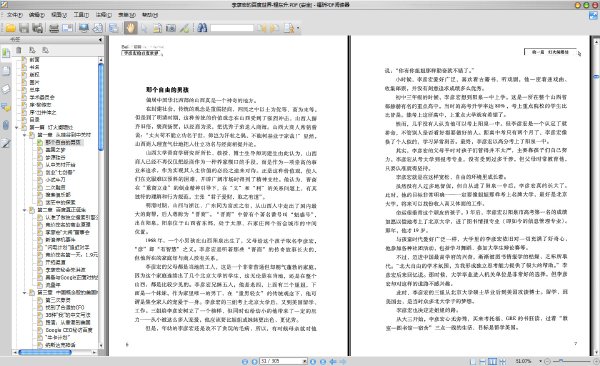Image resolution: width=600 pixels, height=366 pixels.
Task: Go to the last page button
Action: point(323,361)
